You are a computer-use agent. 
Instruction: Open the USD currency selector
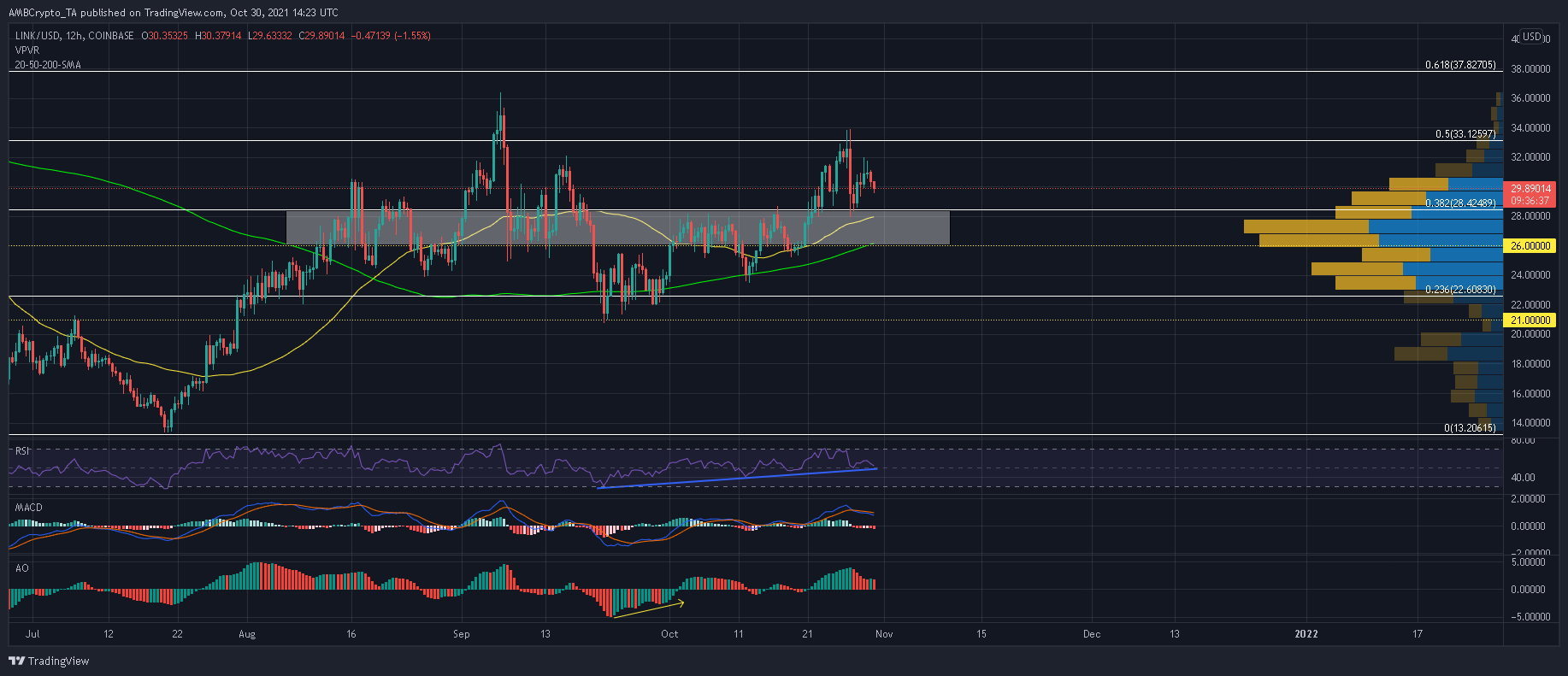pos(1531,37)
